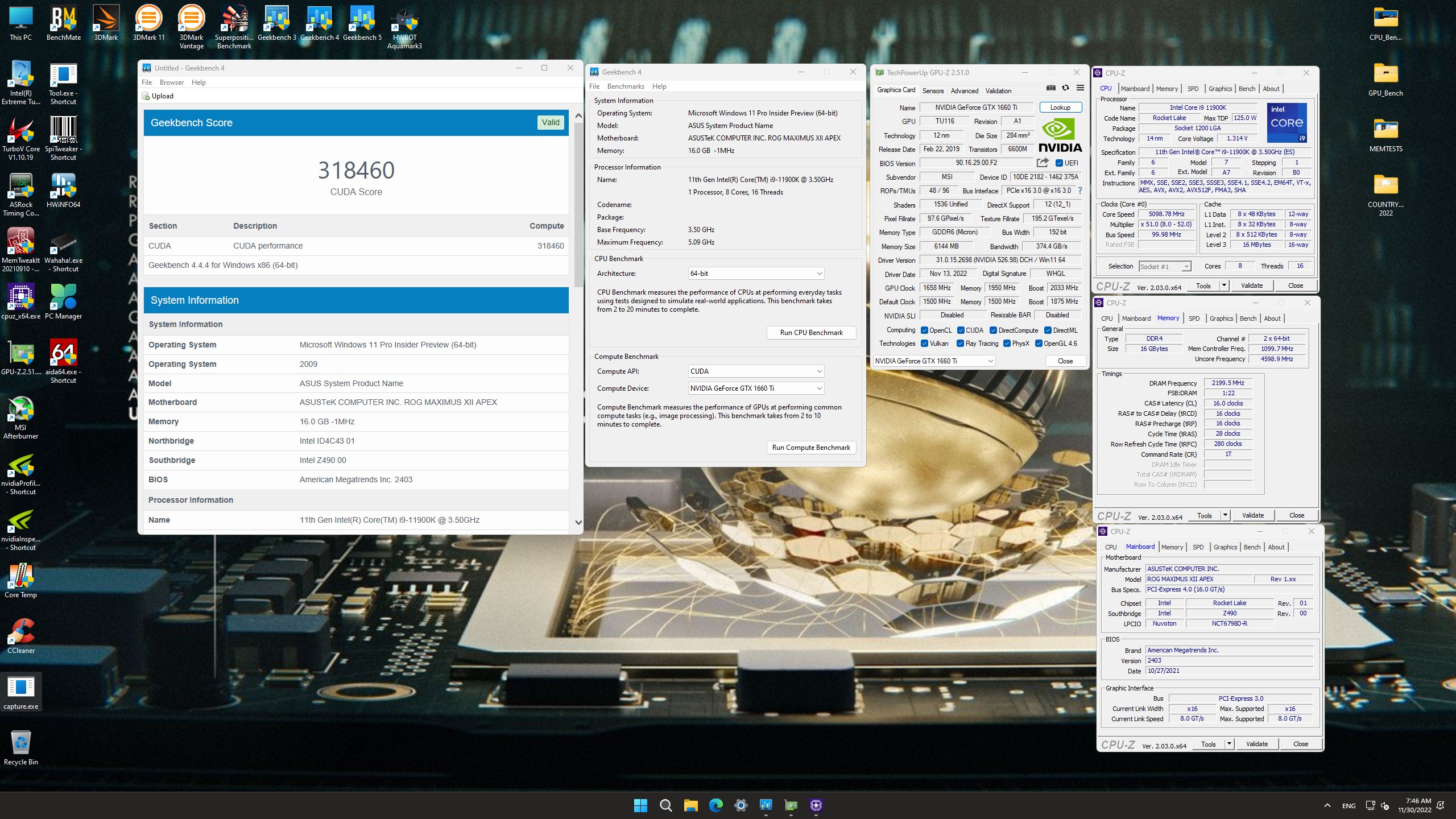This screenshot has width=1456, height=819.
Task: Open Search in the taskbar
Action: click(x=665, y=805)
